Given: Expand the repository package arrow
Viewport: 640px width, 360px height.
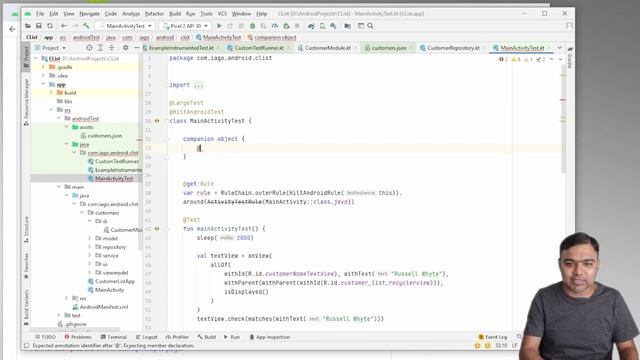Looking at the screenshot, I should [x=89, y=247].
